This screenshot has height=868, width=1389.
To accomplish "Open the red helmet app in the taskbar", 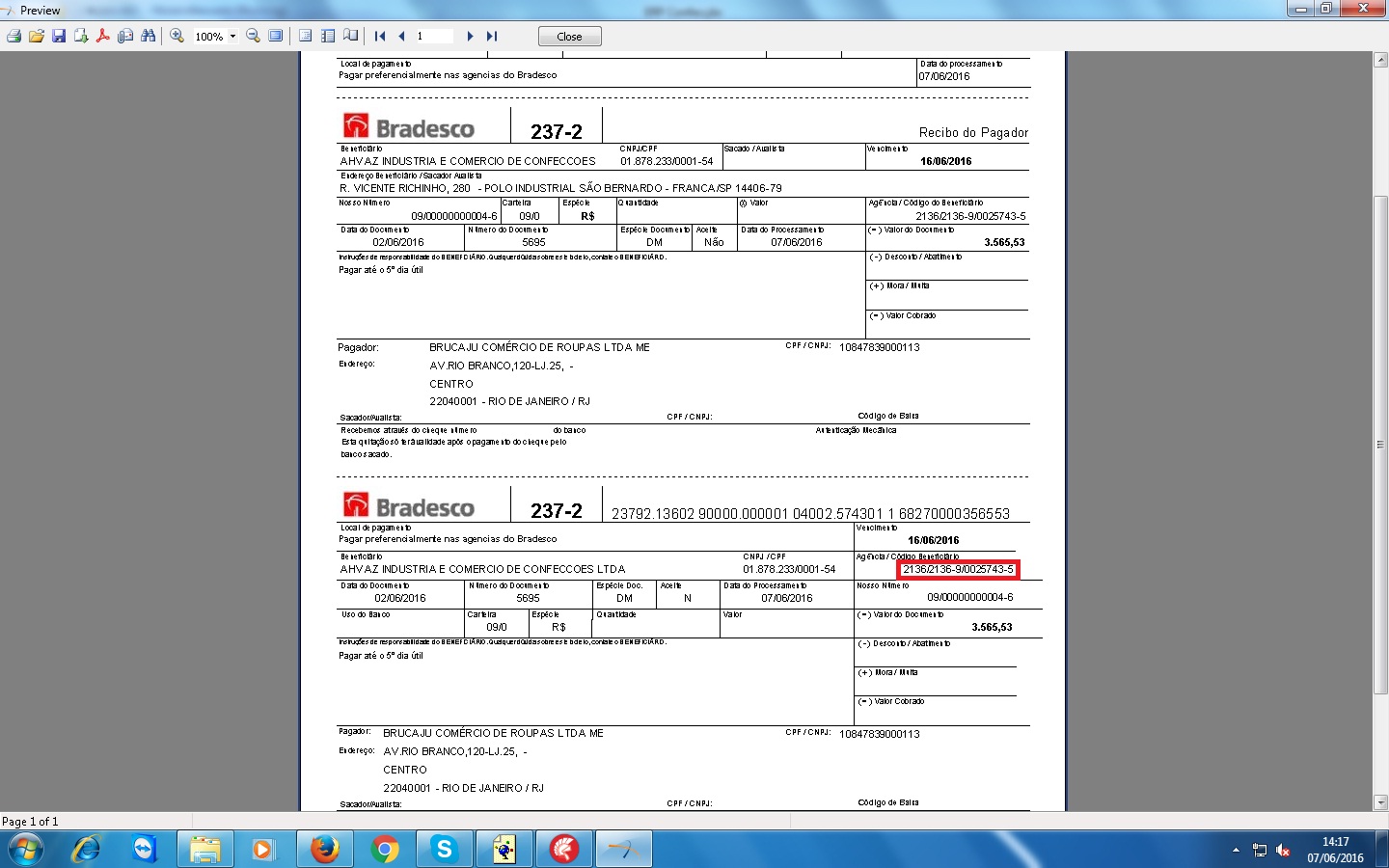I will [x=564, y=849].
